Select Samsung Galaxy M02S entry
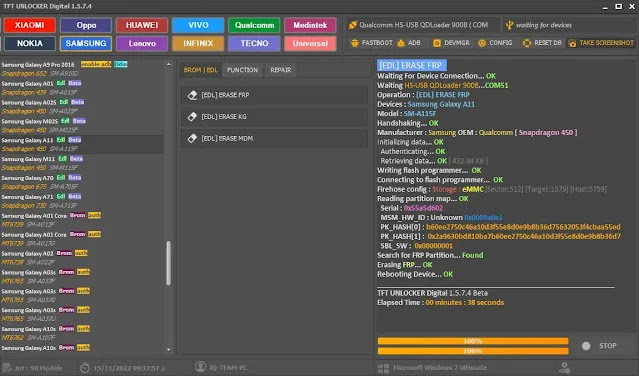Viewport: 639px width, 376px height. (x=82, y=126)
